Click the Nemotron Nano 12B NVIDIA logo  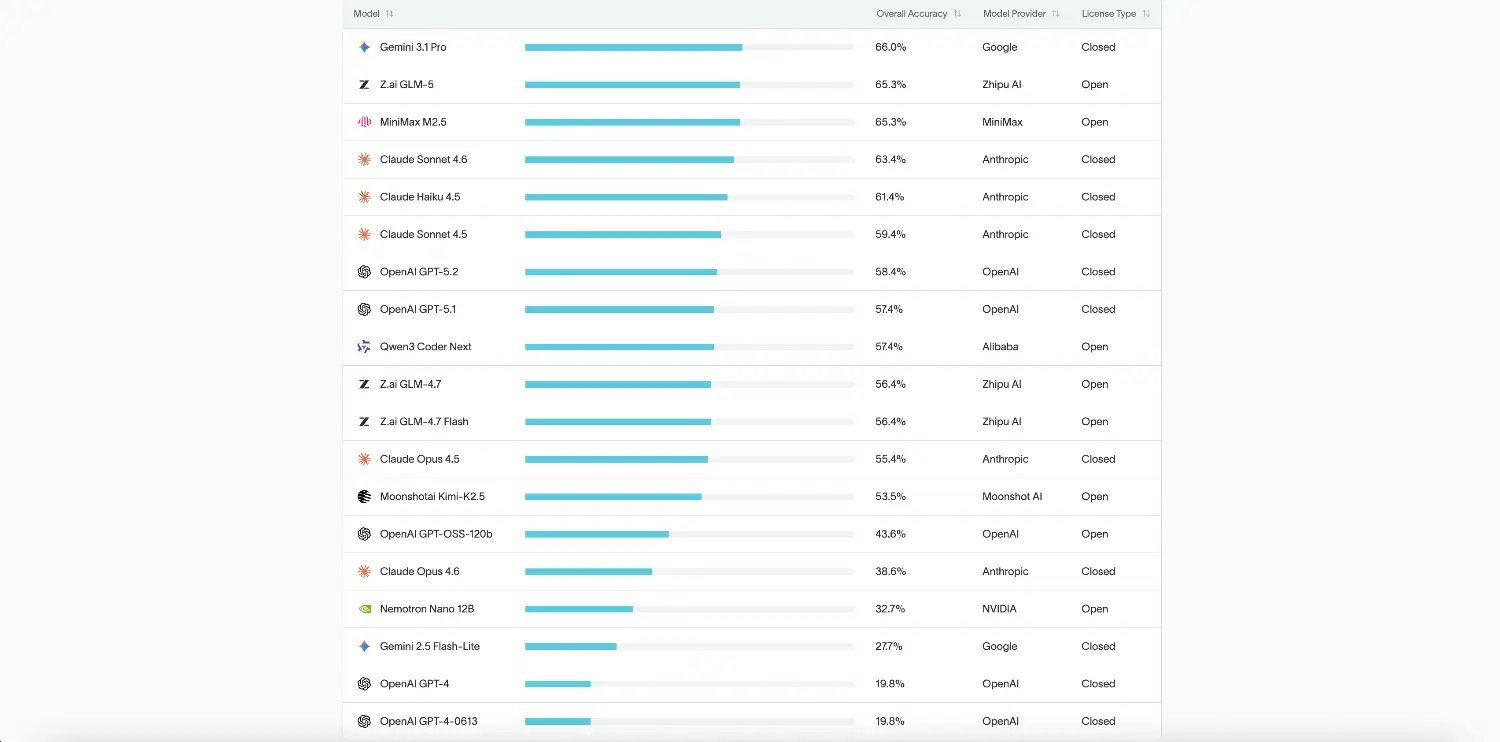coord(364,609)
